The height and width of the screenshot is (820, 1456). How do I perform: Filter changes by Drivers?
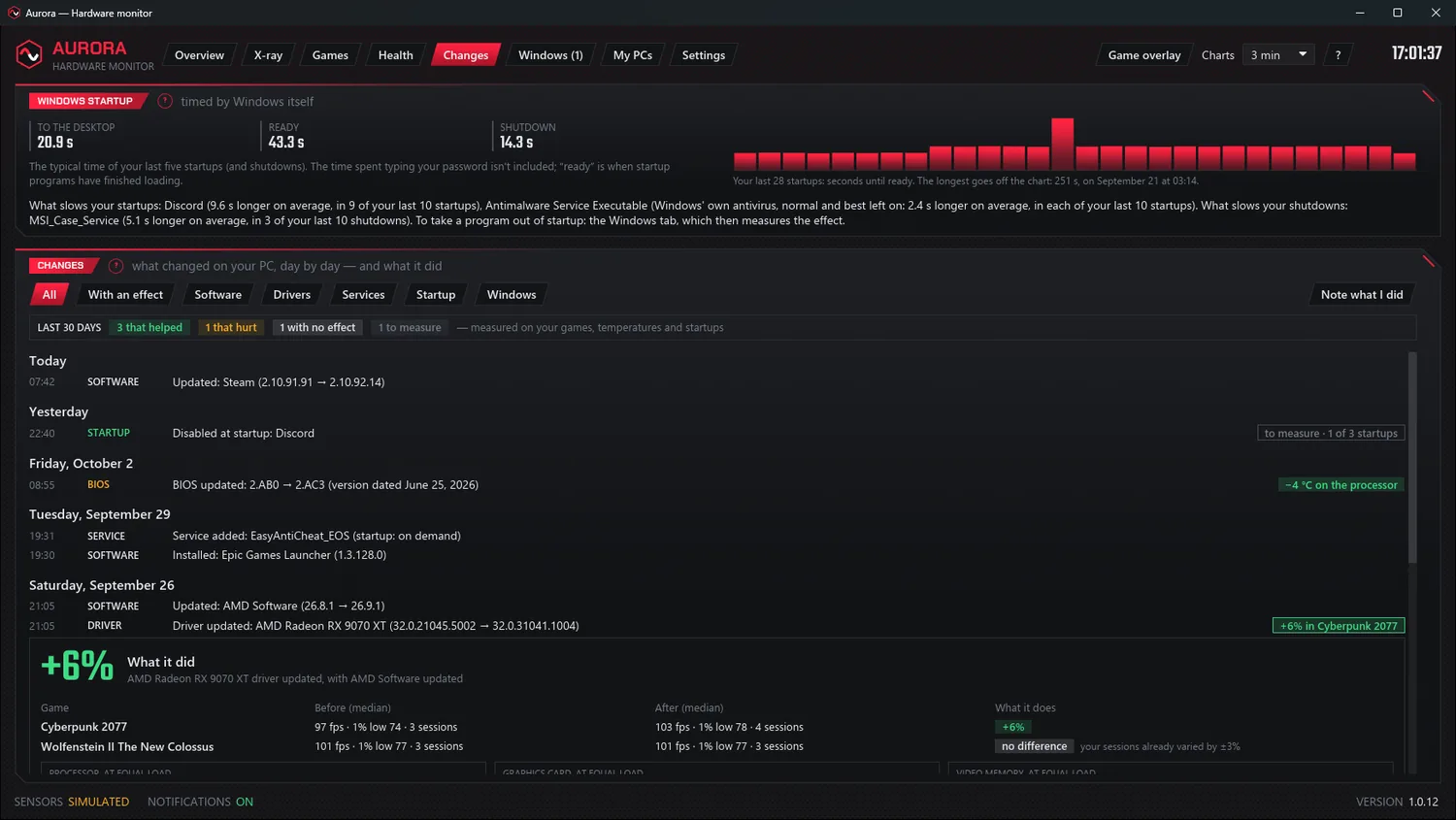point(292,295)
